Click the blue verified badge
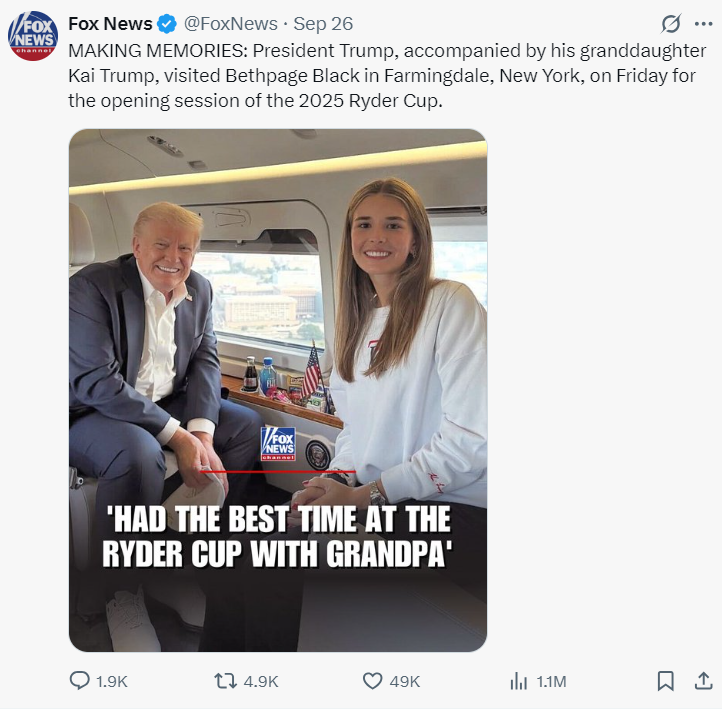Screen dimensions: 722x718 (x=169, y=24)
